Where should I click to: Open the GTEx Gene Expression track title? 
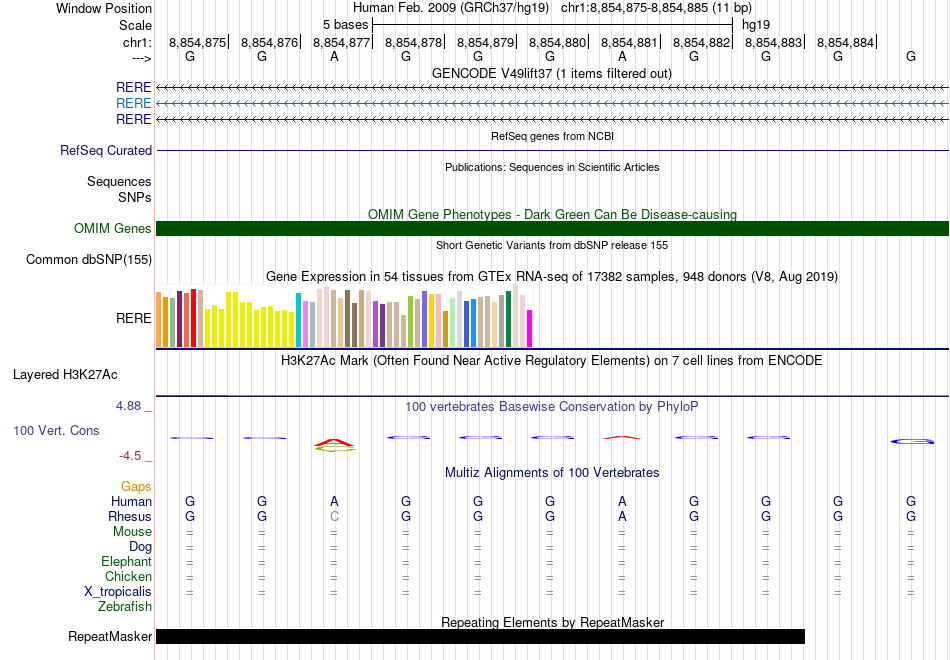[552, 277]
